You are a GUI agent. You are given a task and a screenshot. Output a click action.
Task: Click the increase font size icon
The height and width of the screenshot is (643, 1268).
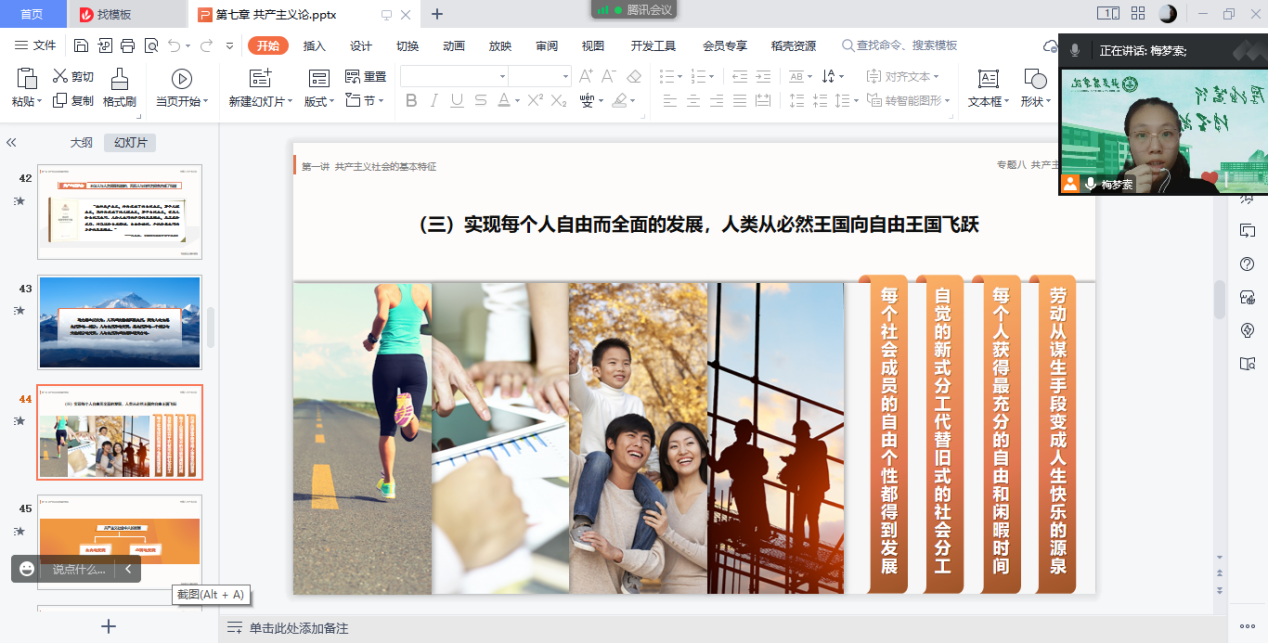click(x=585, y=77)
